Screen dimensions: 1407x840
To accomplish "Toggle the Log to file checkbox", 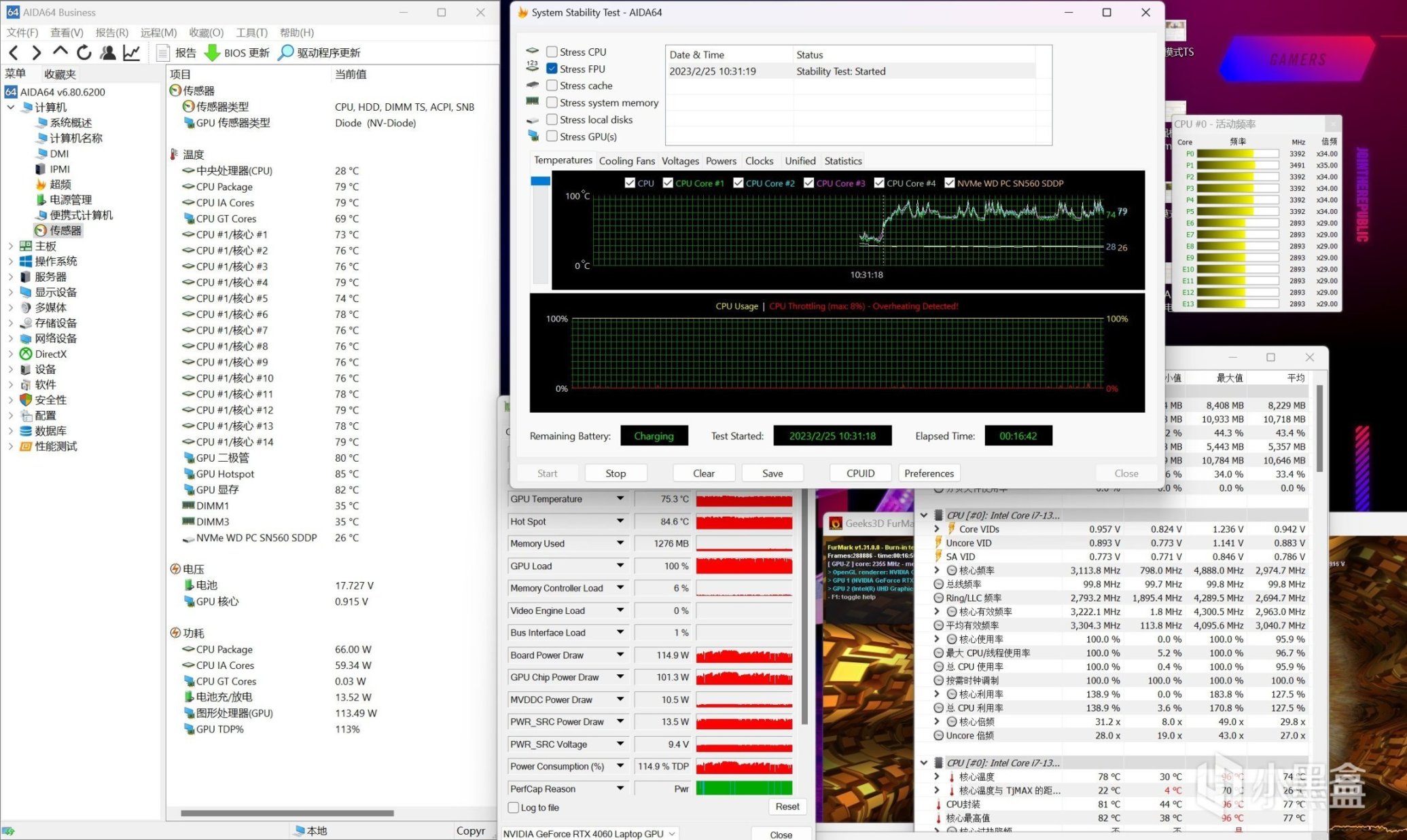I will (x=514, y=807).
